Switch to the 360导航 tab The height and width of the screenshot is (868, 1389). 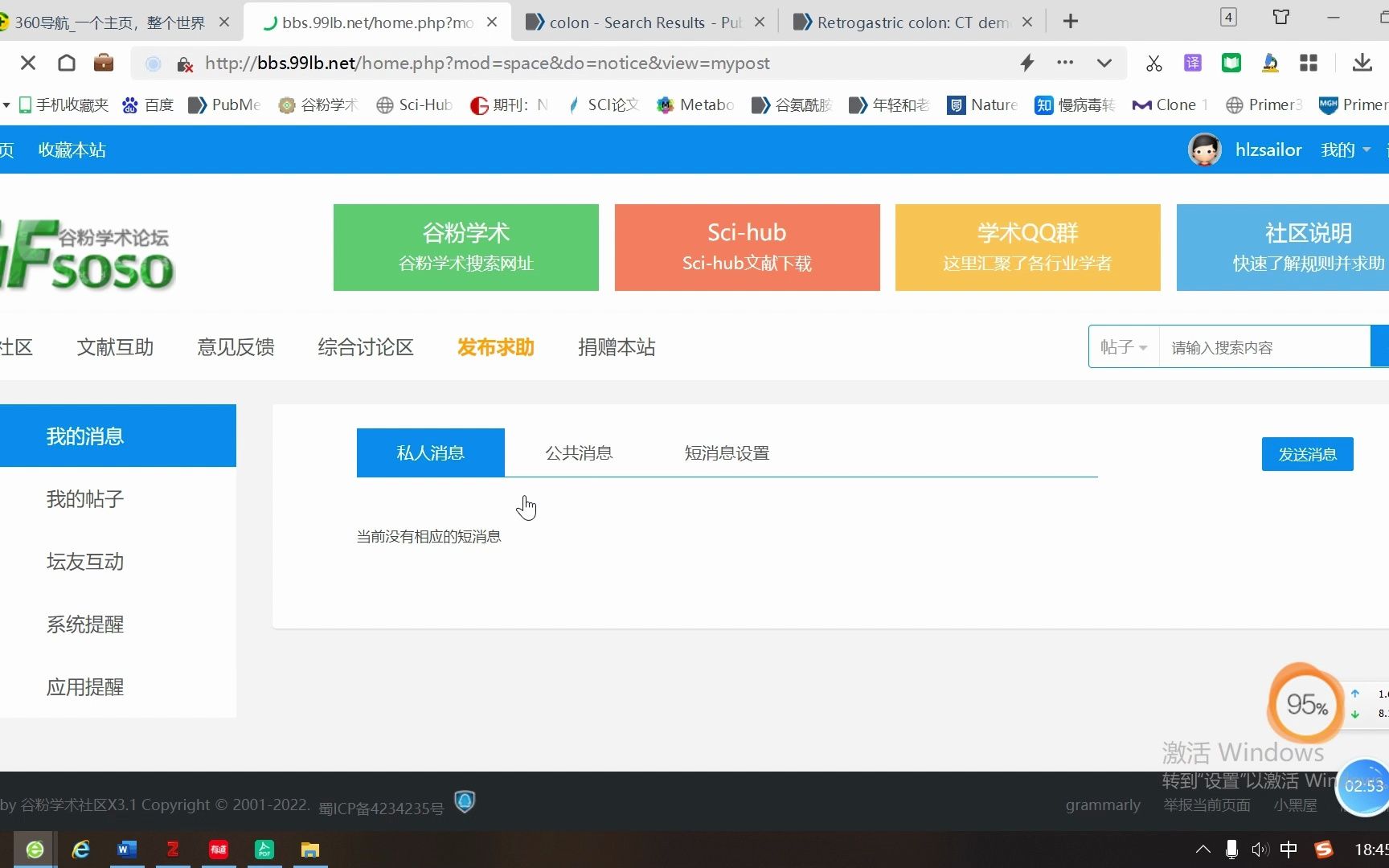coord(110,23)
